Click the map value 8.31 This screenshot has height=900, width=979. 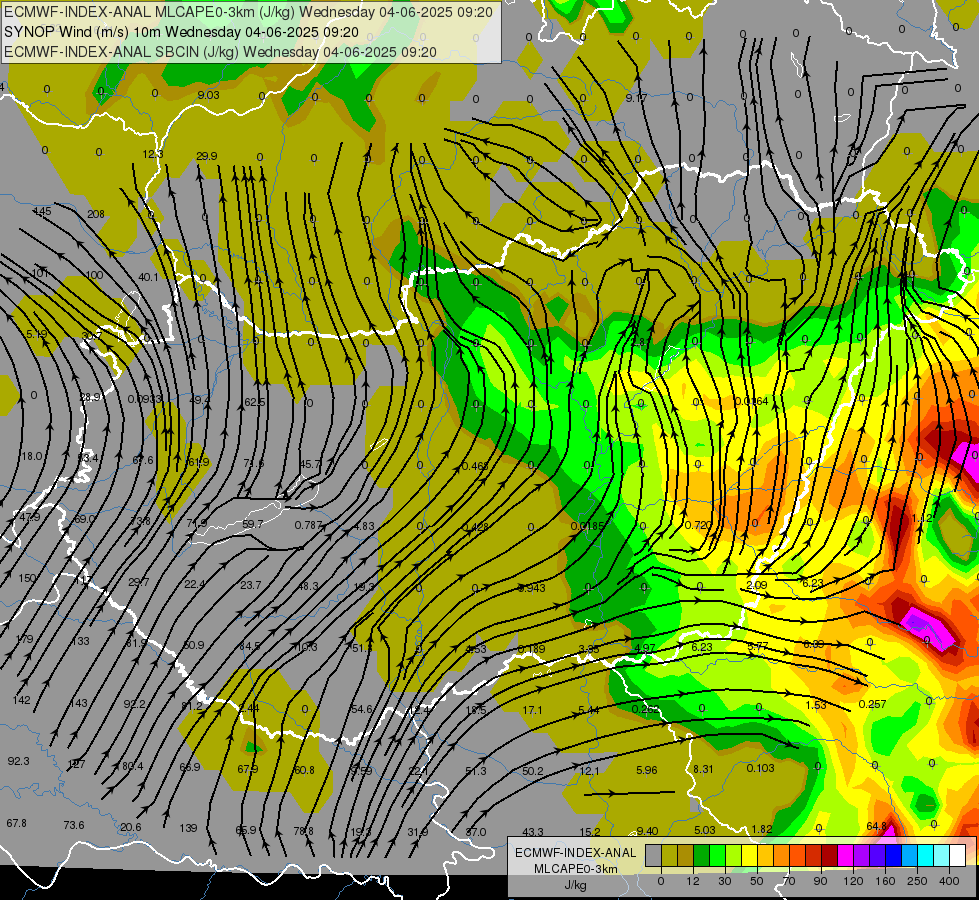(703, 769)
